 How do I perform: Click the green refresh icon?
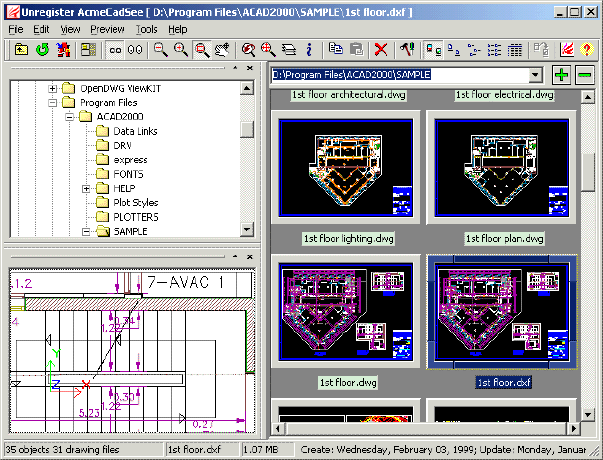coord(42,50)
